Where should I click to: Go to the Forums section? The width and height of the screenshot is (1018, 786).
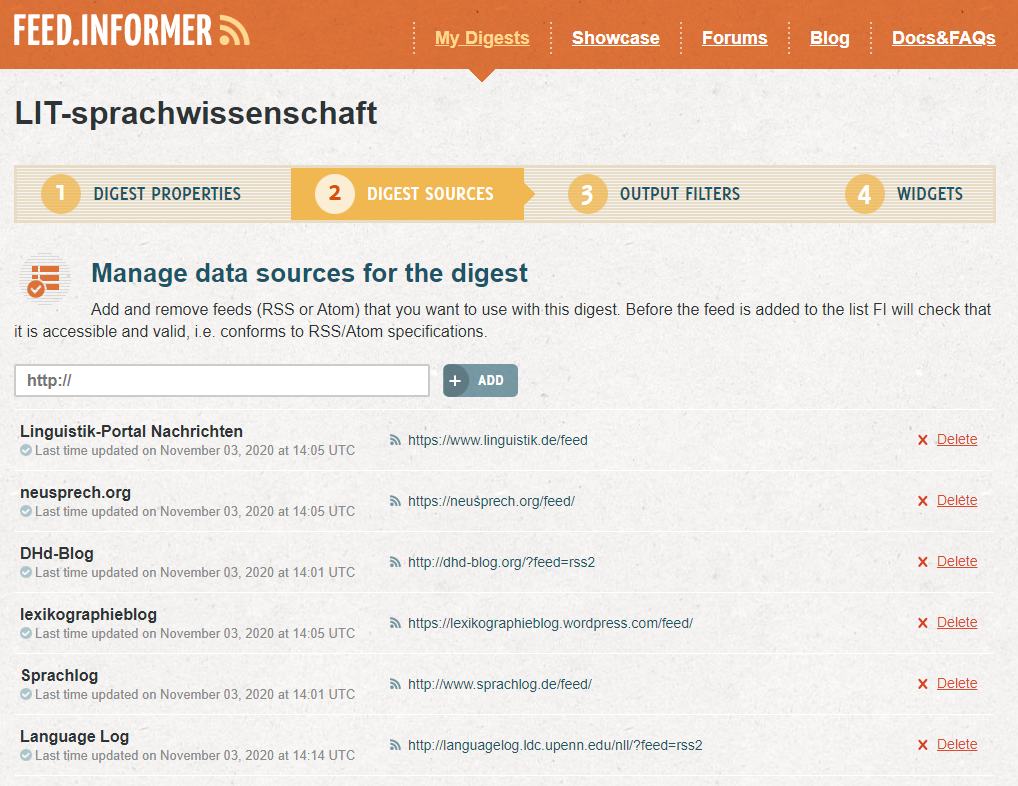[x=734, y=38]
